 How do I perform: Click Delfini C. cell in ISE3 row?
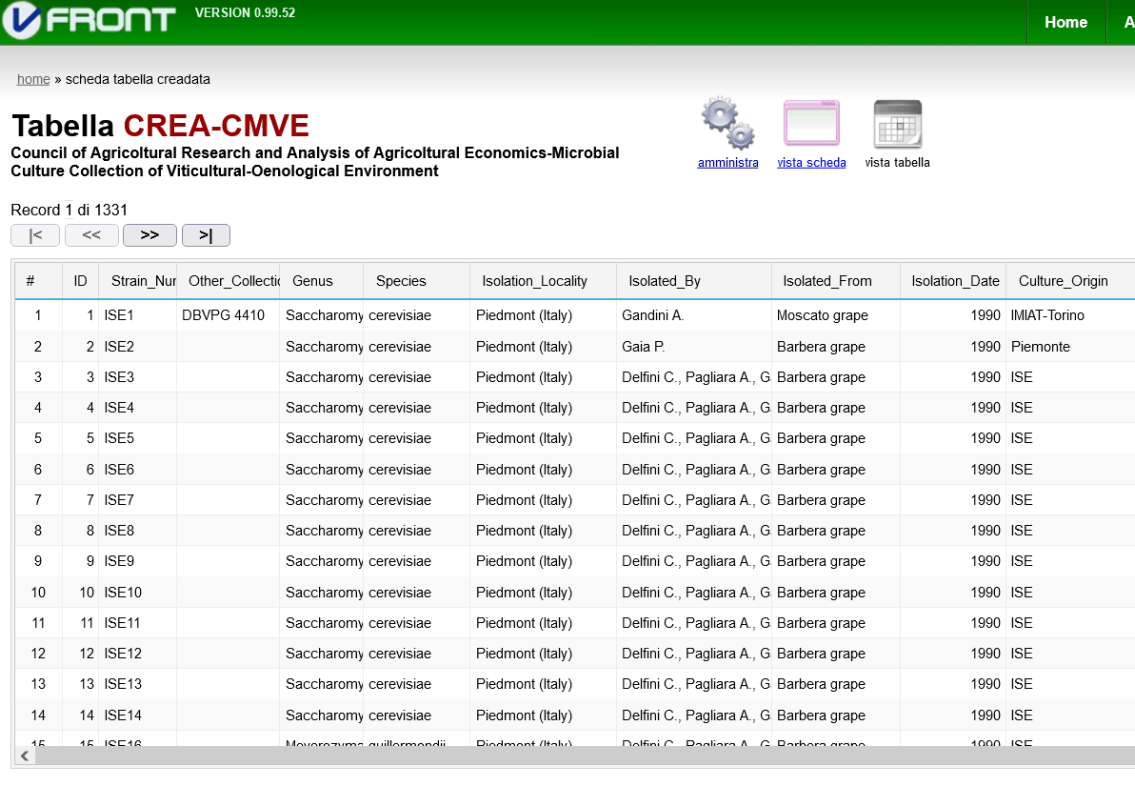pos(693,377)
